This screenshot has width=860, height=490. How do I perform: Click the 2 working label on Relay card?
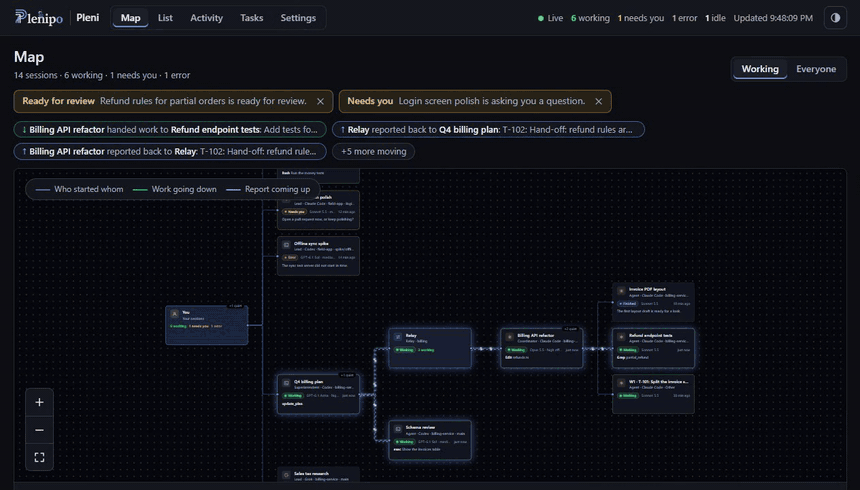click(x=426, y=350)
